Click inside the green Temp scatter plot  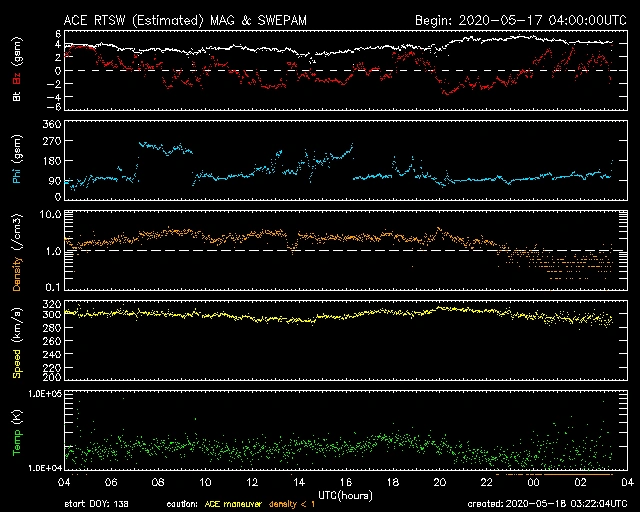click(x=346, y=431)
